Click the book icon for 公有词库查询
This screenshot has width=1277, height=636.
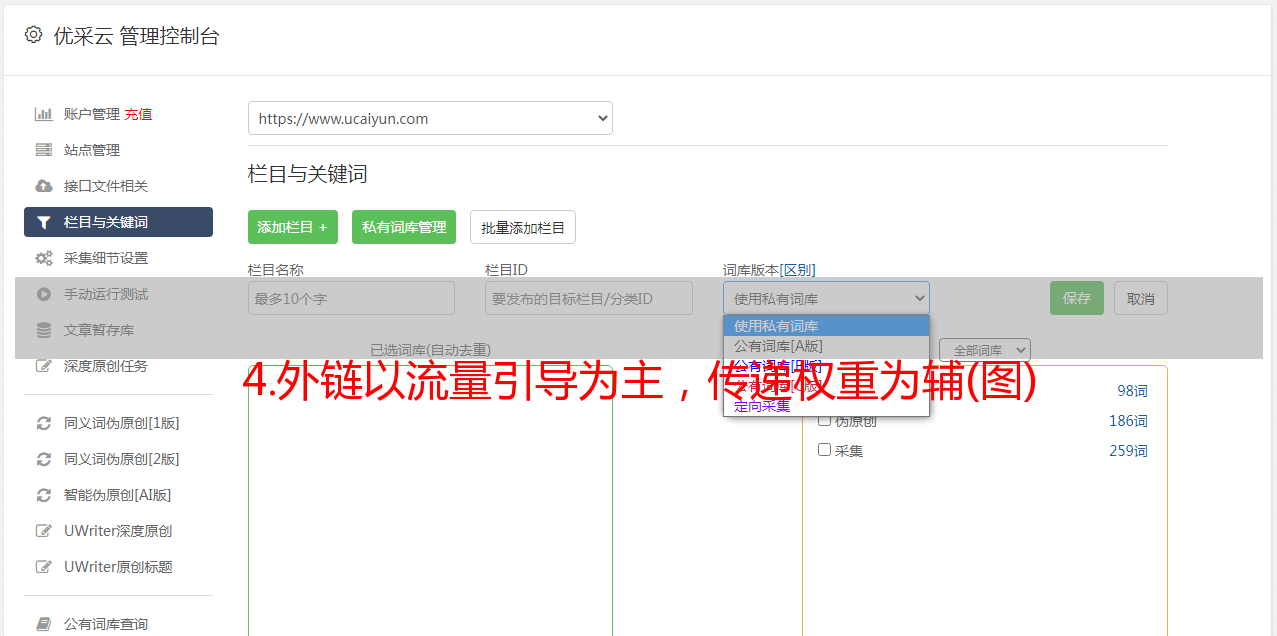[43, 624]
